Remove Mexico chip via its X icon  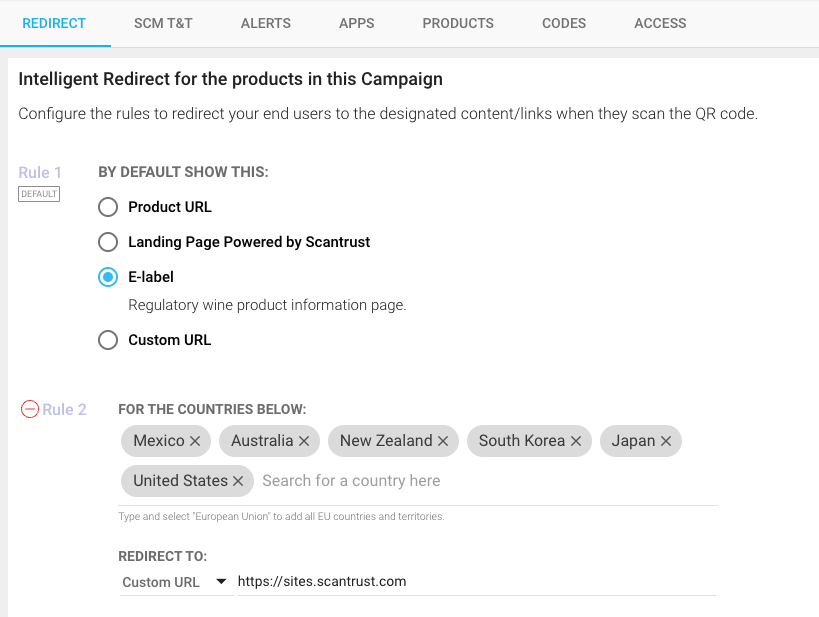[x=195, y=441]
